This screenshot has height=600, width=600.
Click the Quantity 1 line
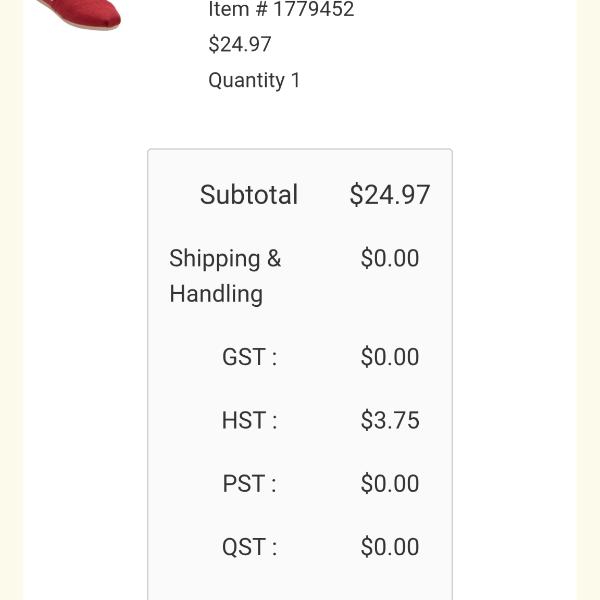(254, 80)
